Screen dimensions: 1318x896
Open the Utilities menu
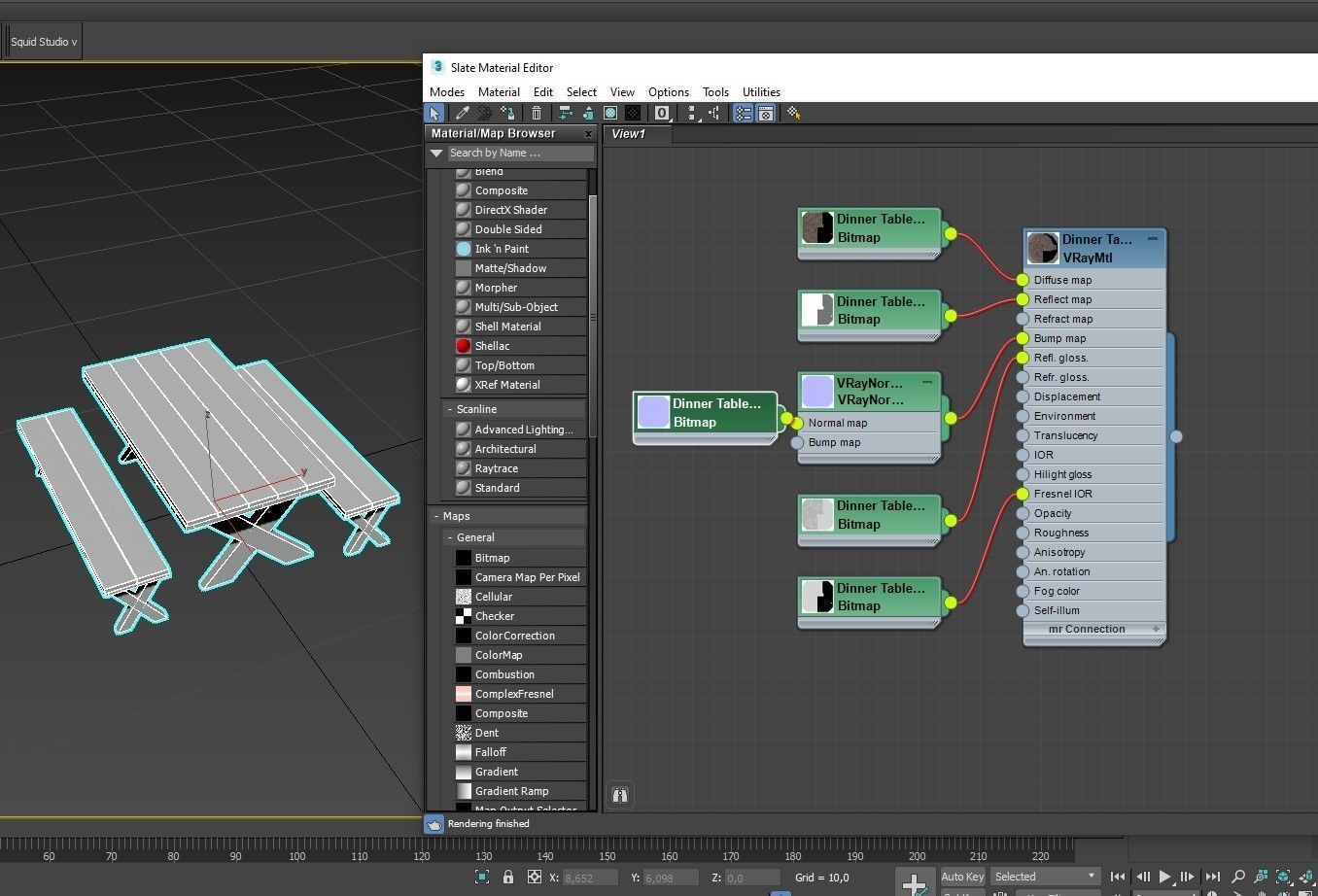click(761, 92)
